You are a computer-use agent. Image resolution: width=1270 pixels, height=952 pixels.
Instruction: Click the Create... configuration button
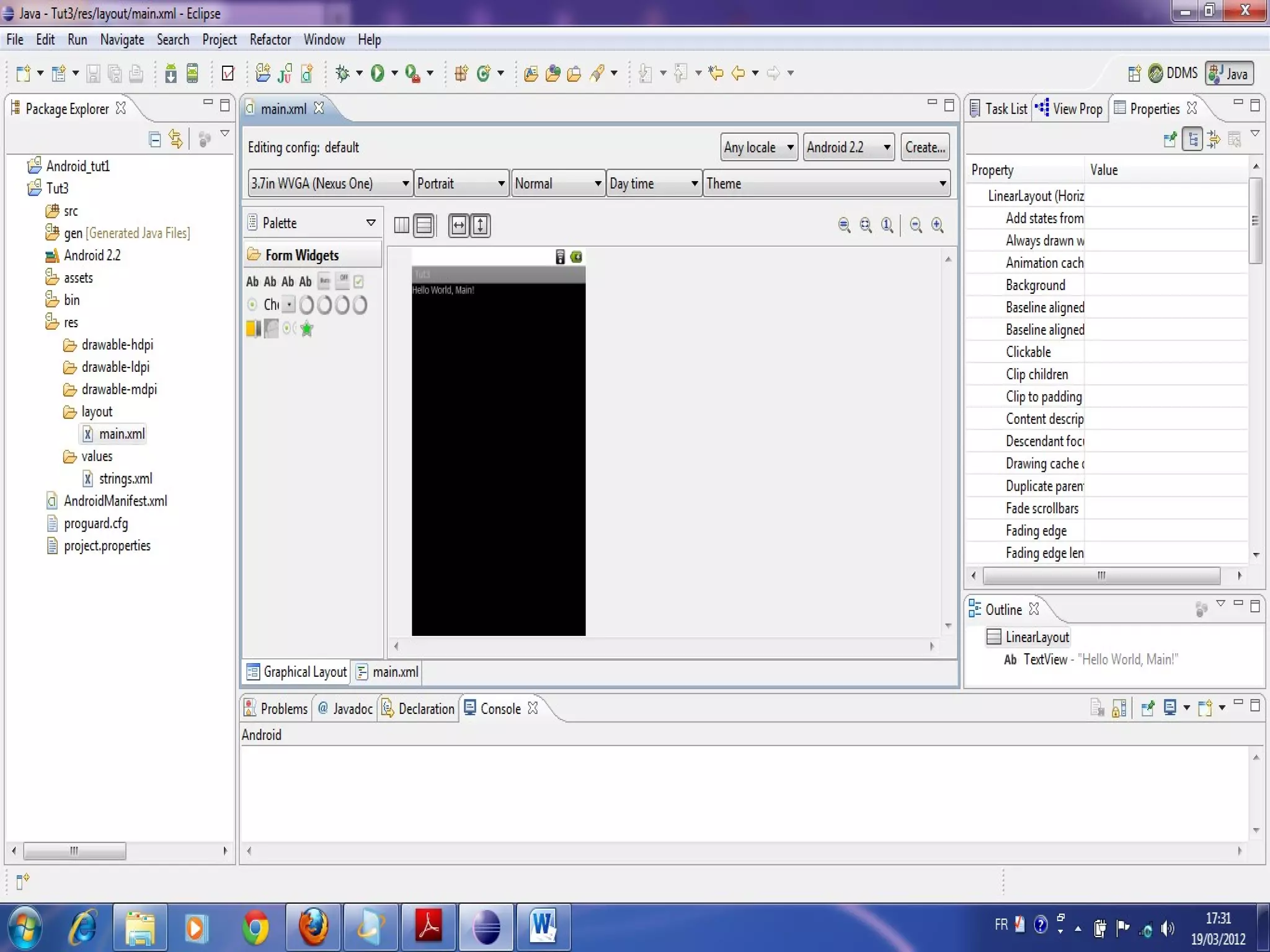point(925,148)
